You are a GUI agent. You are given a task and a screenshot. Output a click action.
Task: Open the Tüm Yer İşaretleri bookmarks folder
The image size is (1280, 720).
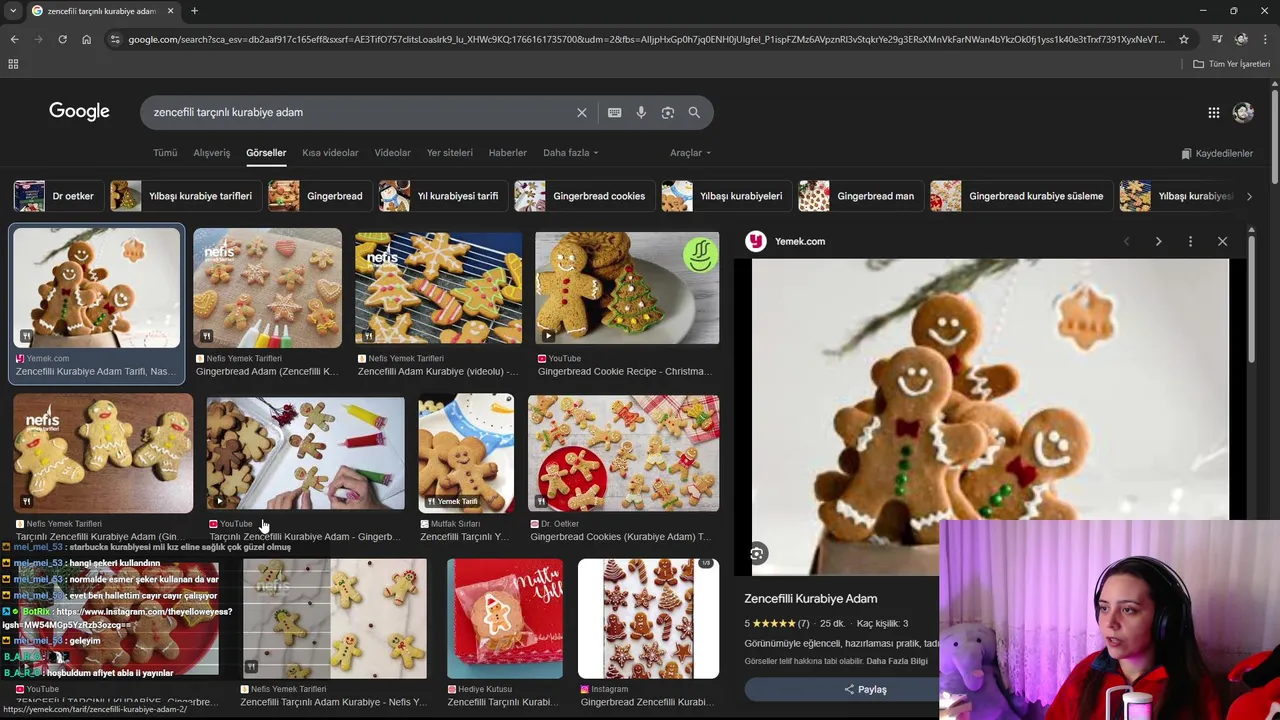tap(1231, 64)
